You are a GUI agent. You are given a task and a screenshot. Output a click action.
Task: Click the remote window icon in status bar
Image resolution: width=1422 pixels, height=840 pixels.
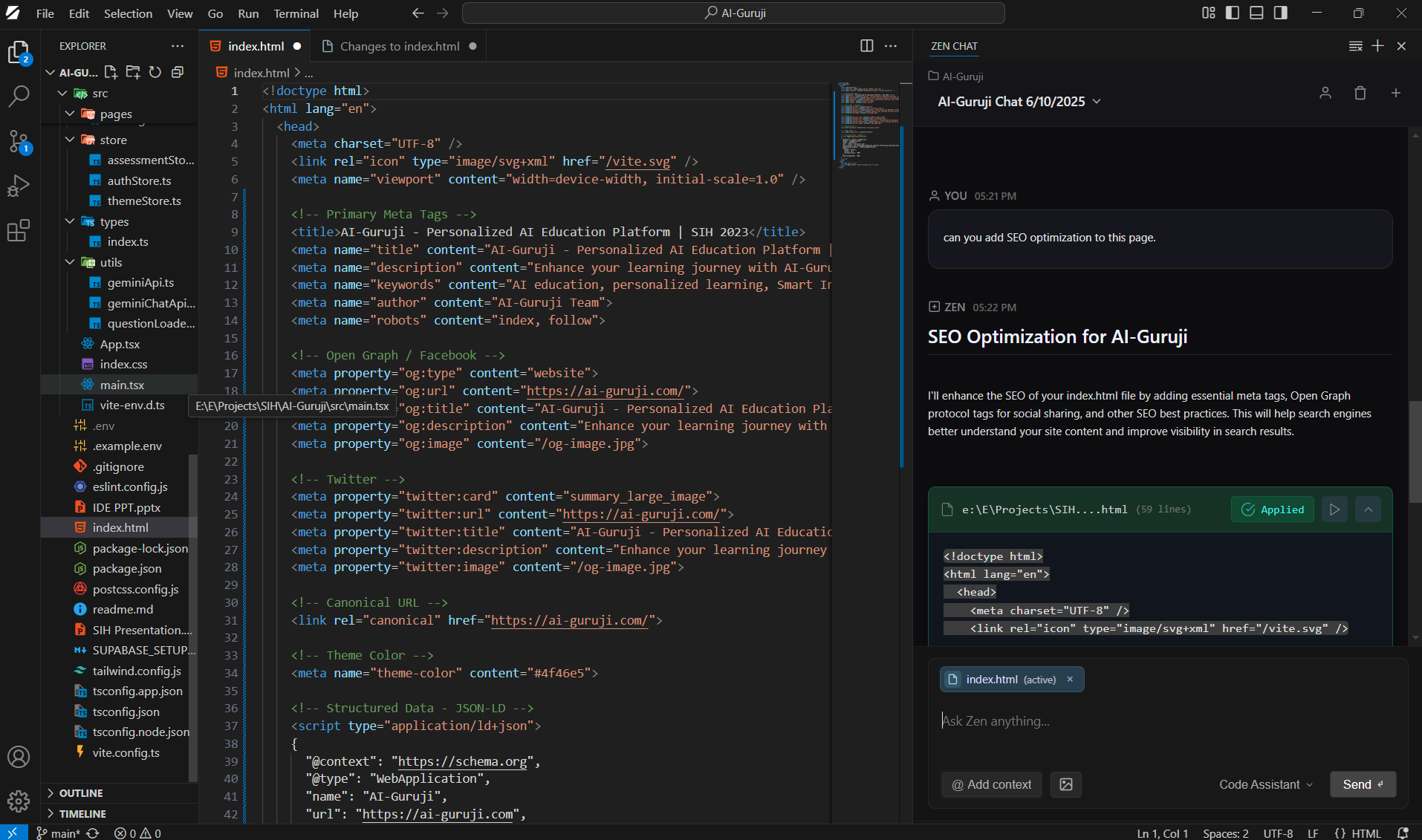(x=13, y=833)
